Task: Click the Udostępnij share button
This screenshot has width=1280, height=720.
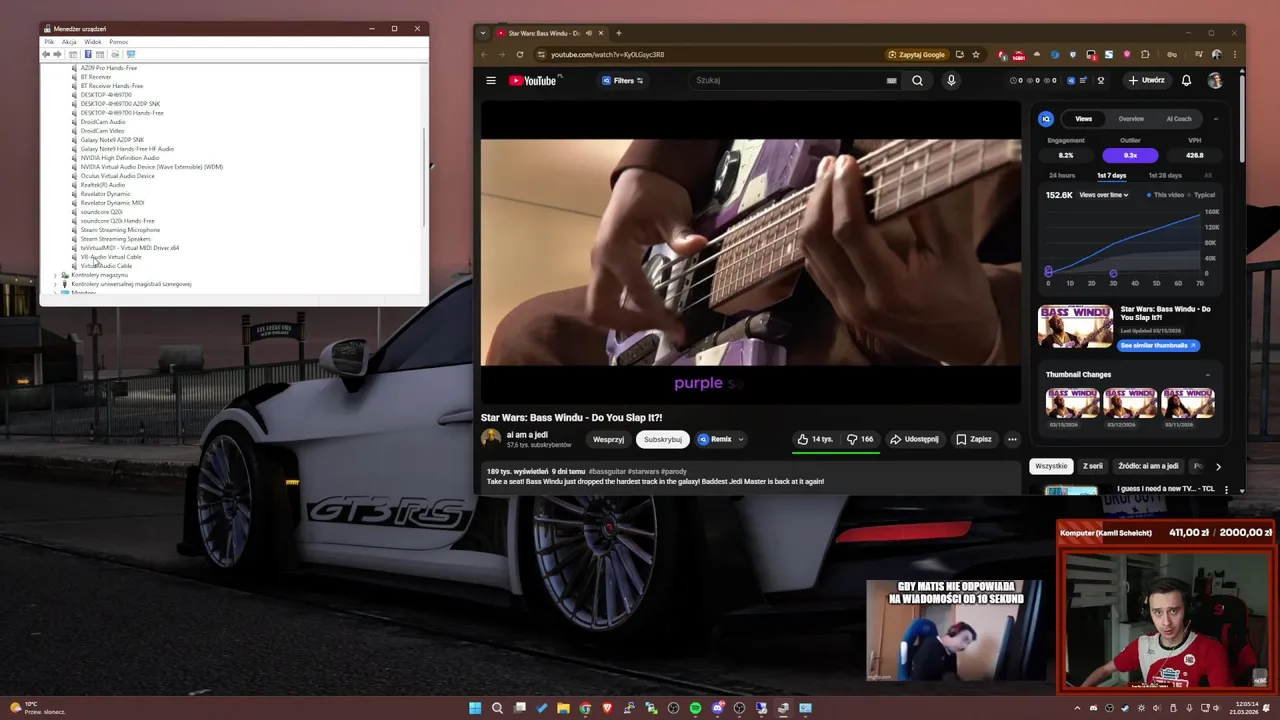Action: click(914, 439)
